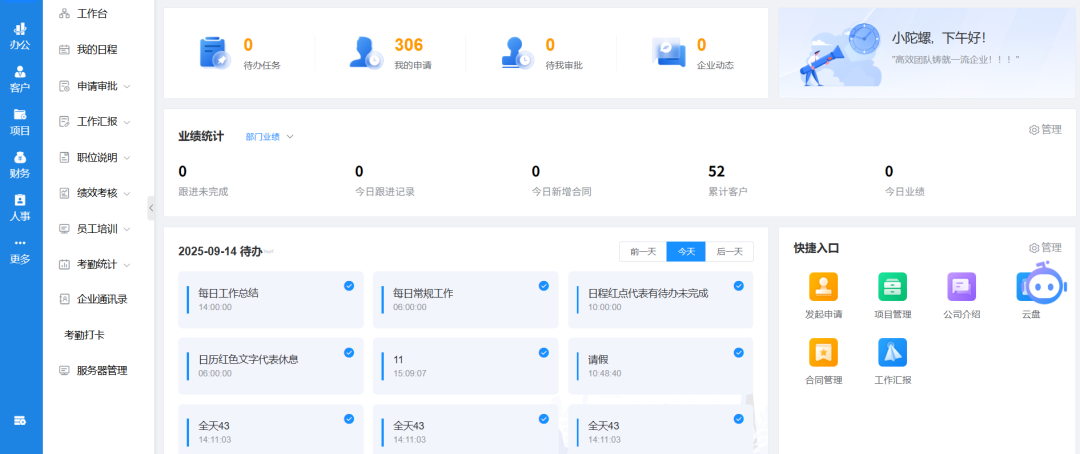Click the robot assistant floating icon
The height and width of the screenshot is (454, 1080).
(x=1047, y=284)
